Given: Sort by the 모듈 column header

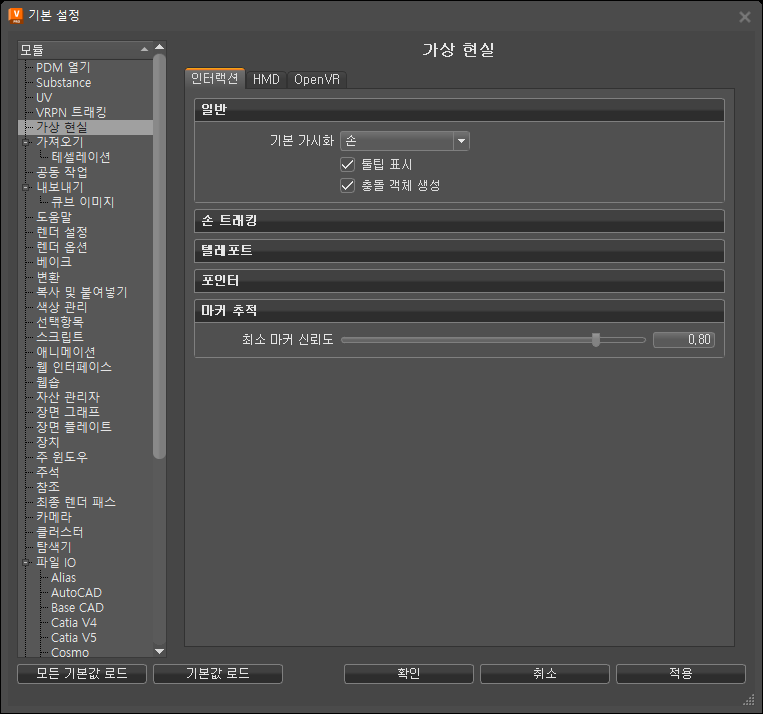Looking at the screenshot, I should coord(85,50).
